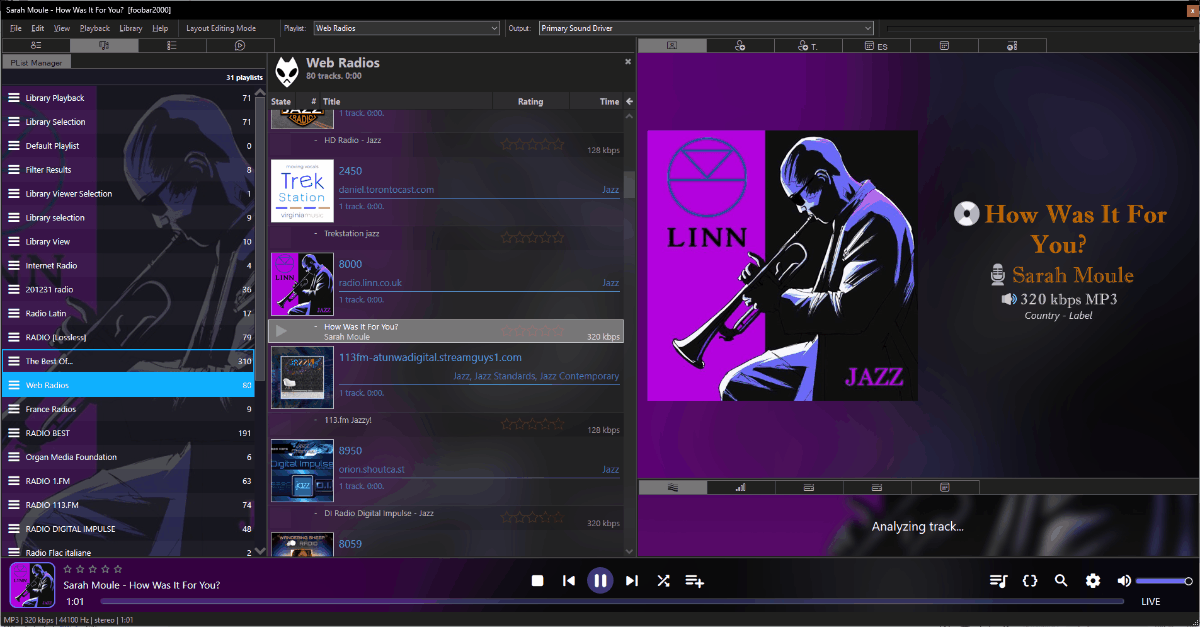
Task: Select the person icon tab labeled T.
Action: pos(808,45)
